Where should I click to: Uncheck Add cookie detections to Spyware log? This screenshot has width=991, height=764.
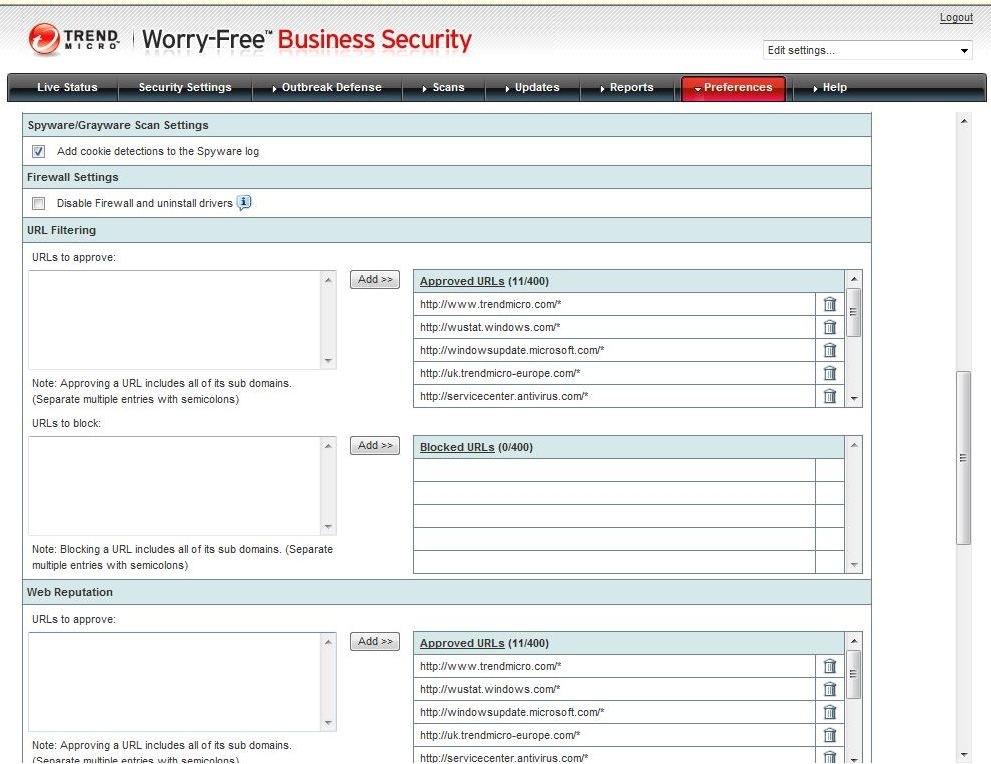click(39, 151)
